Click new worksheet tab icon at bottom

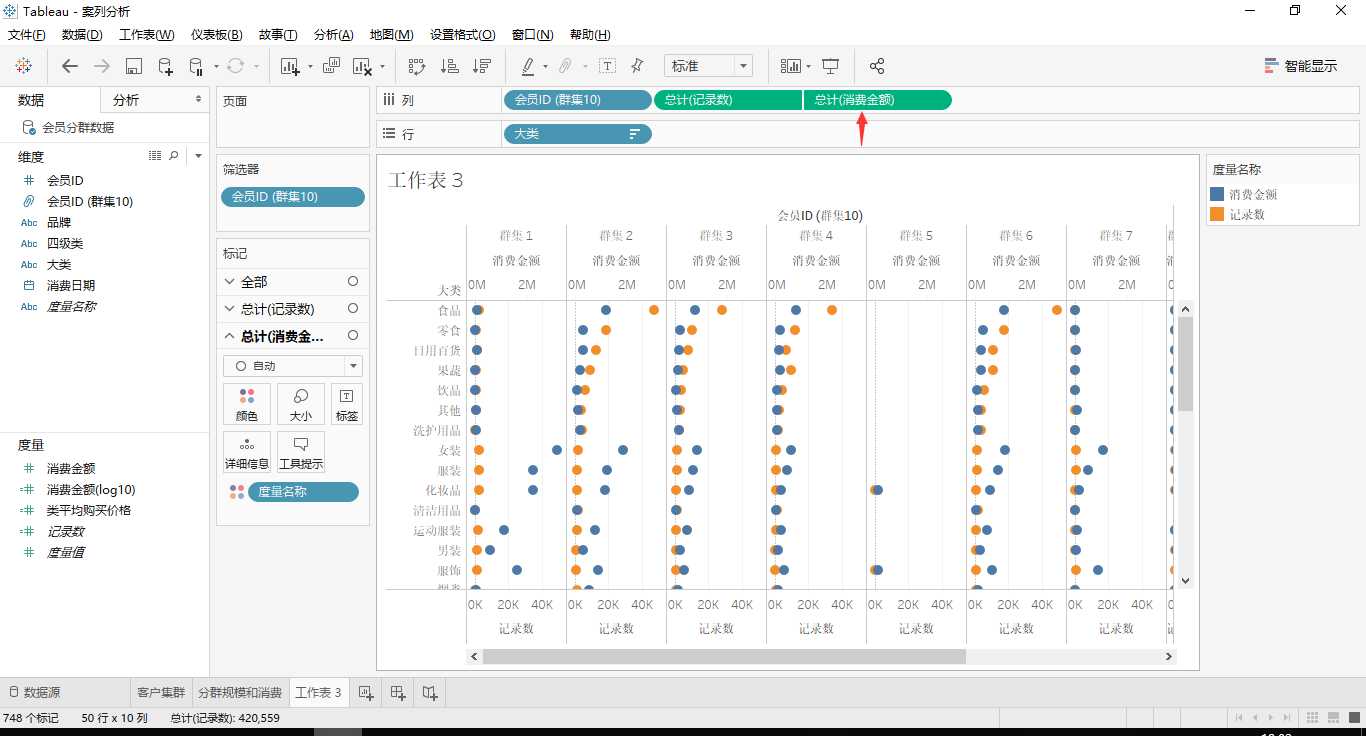pos(366,692)
